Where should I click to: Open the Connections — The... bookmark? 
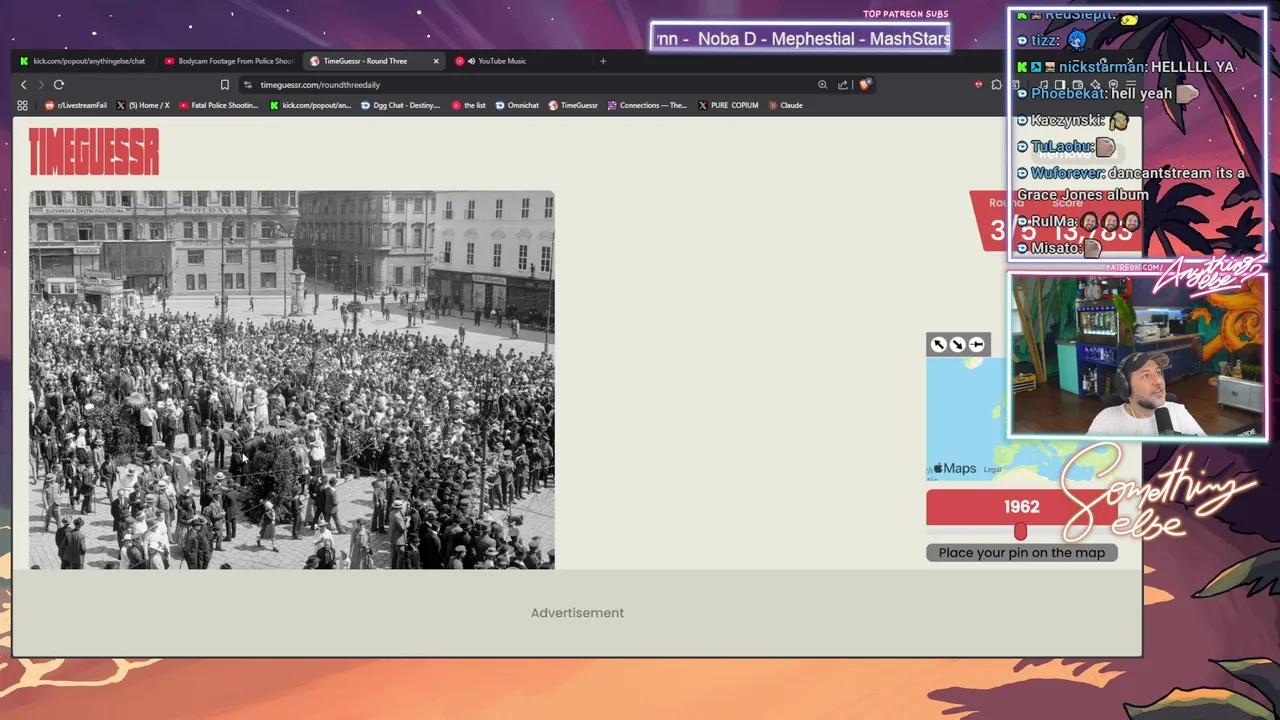pyautogui.click(x=647, y=105)
